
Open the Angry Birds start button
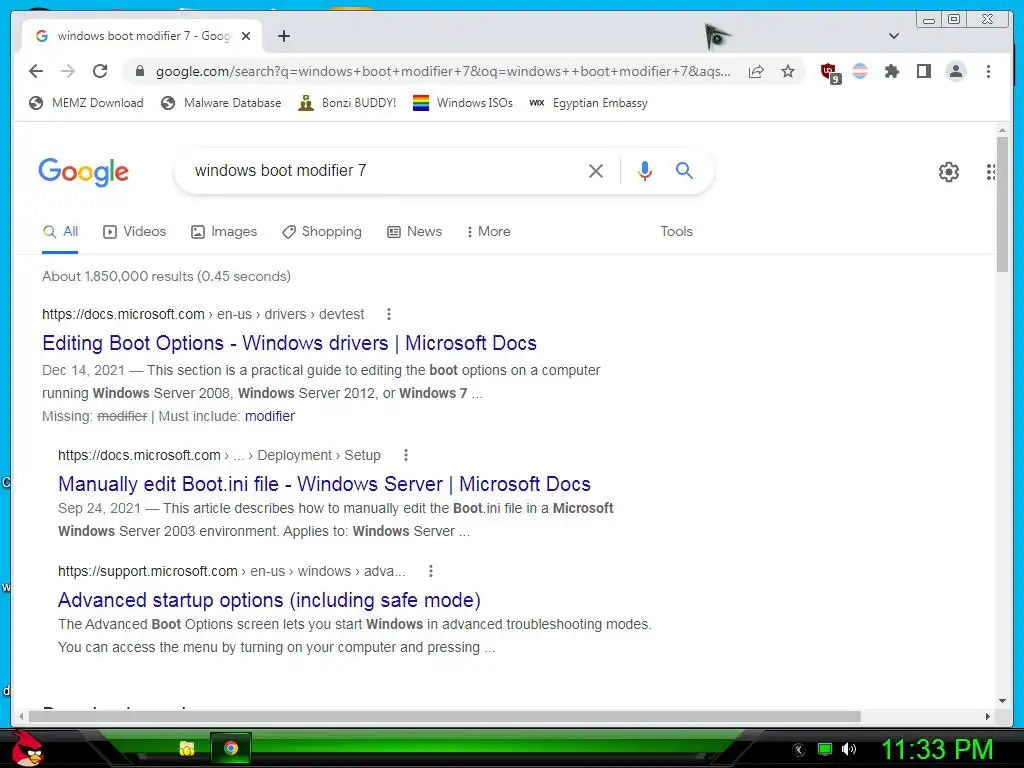pyautogui.click(x=26, y=748)
